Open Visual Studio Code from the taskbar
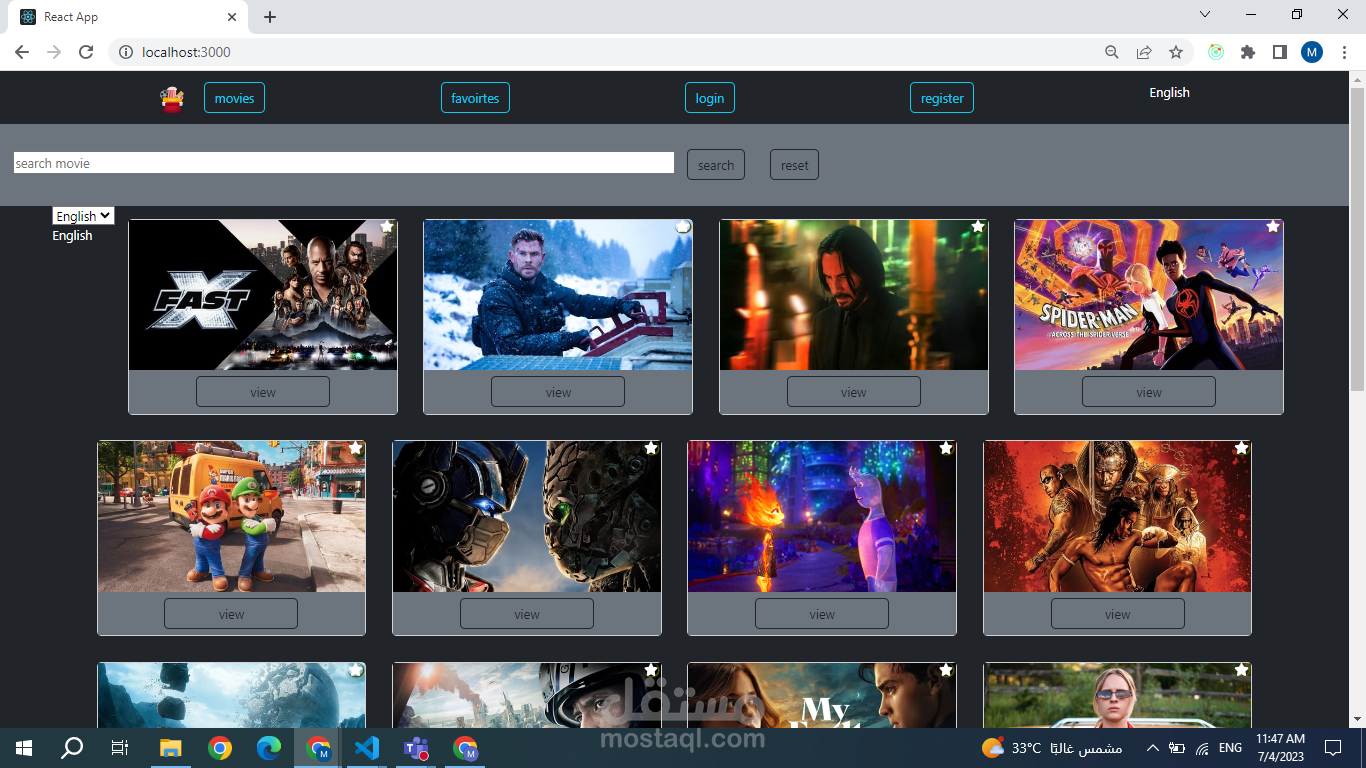 pos(367,748)
